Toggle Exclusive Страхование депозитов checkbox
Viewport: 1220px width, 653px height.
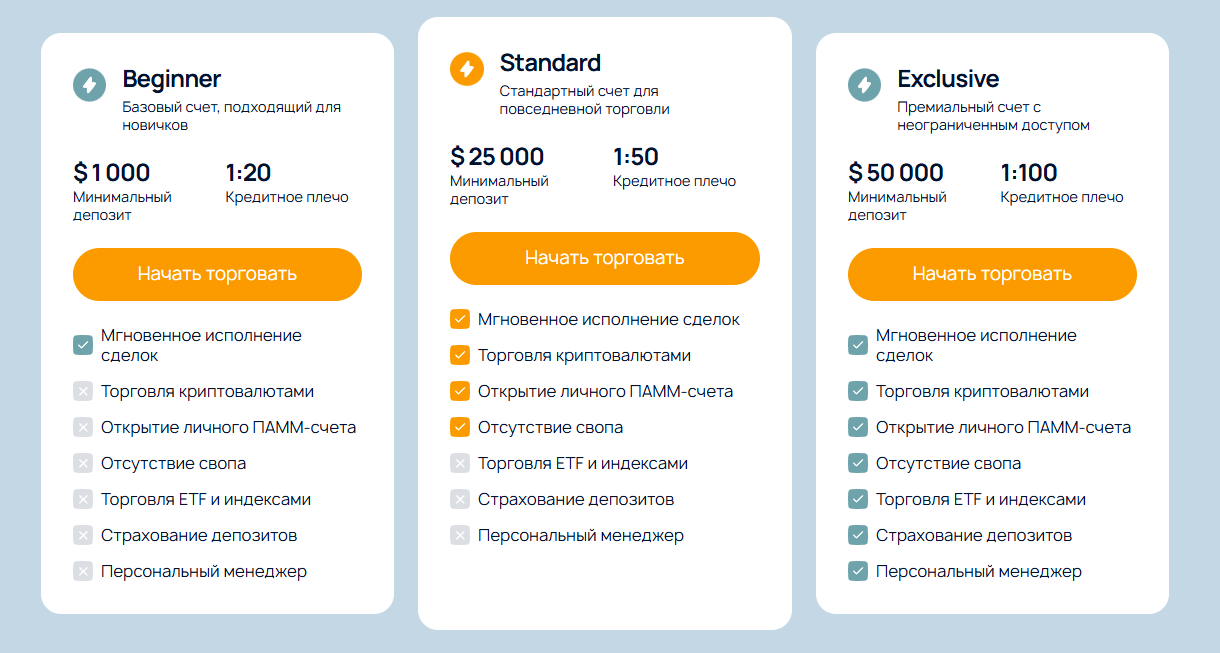coord(858,536)
